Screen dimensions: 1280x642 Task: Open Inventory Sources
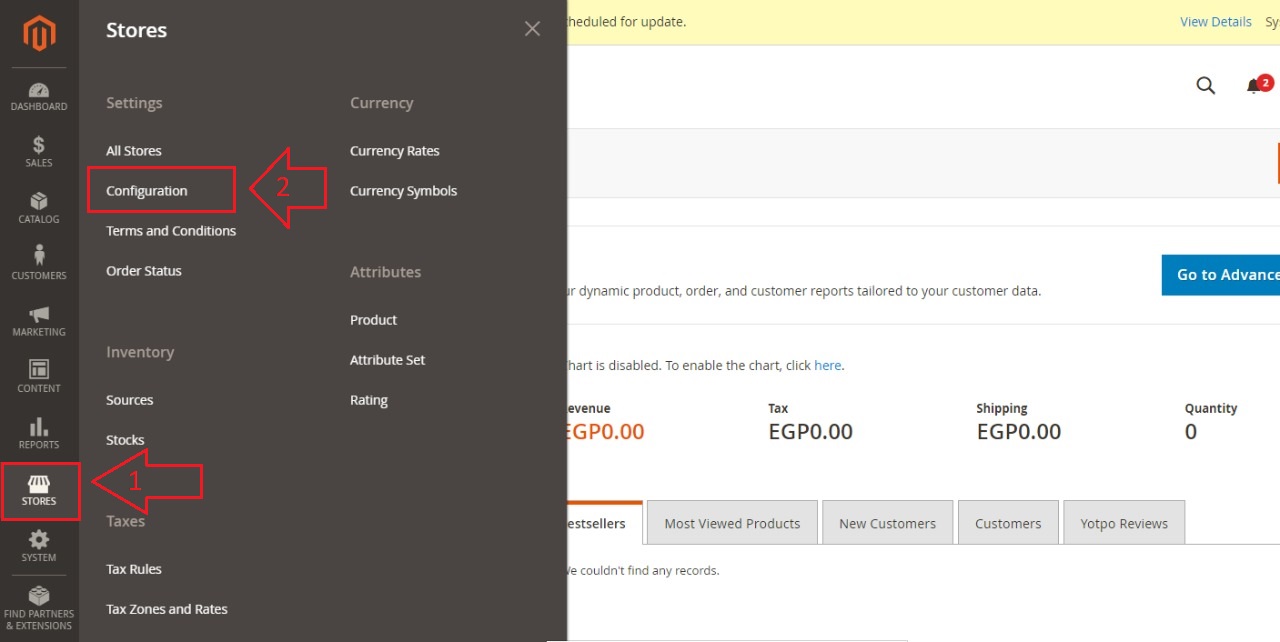[130, 400]
